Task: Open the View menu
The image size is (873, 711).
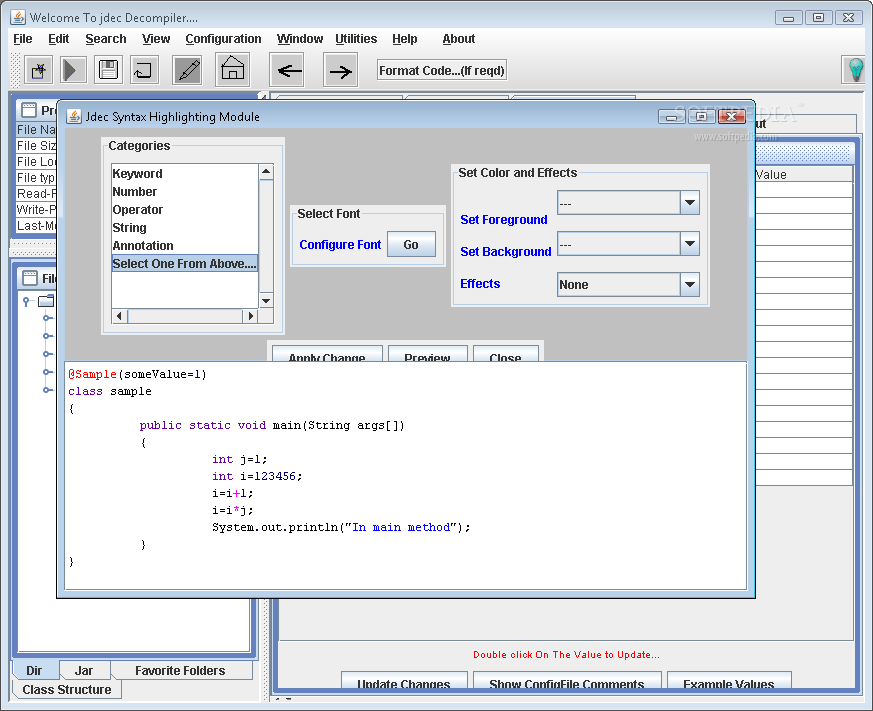Action: [156, 39]
